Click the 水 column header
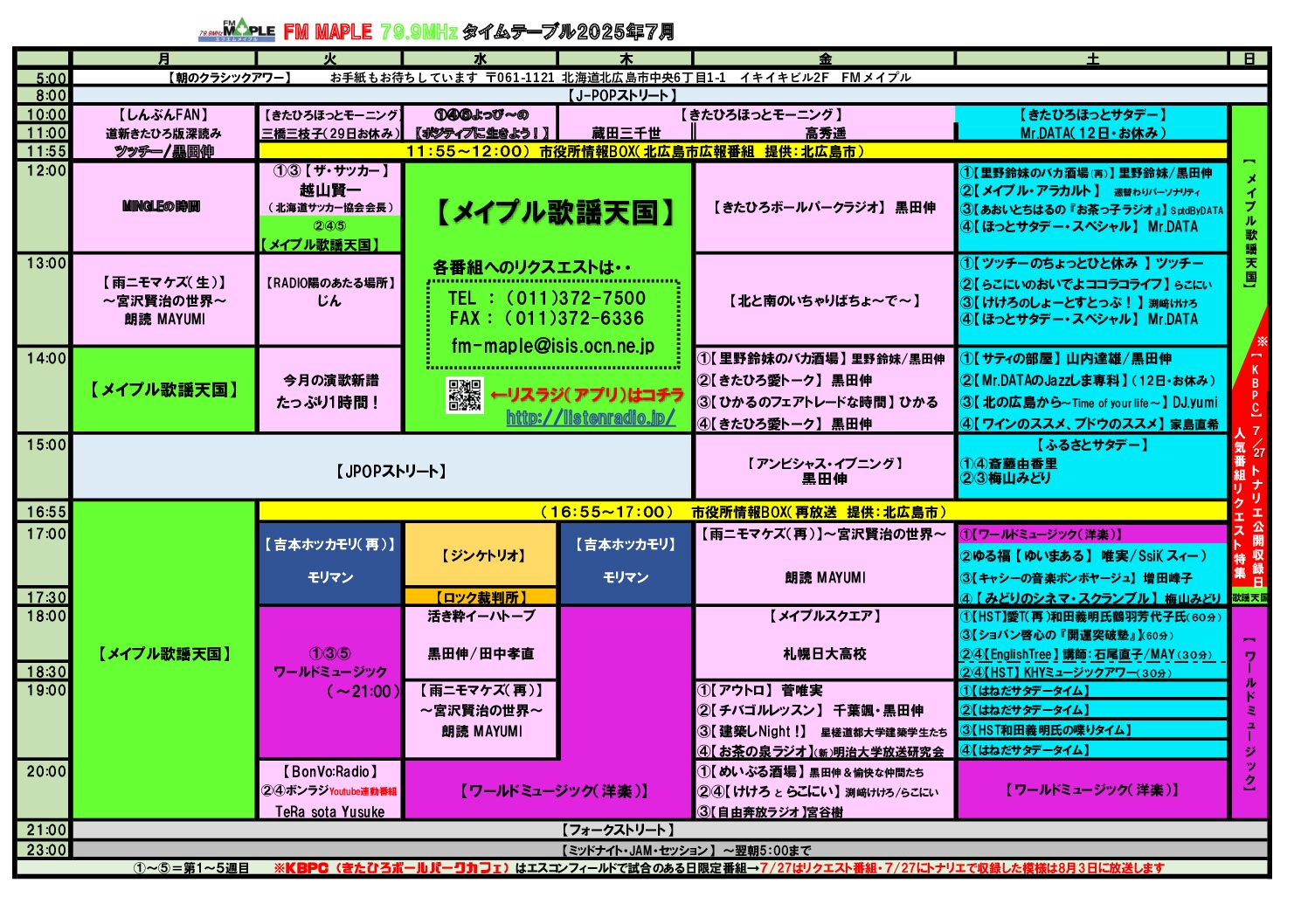 click(x=480, y=59)
